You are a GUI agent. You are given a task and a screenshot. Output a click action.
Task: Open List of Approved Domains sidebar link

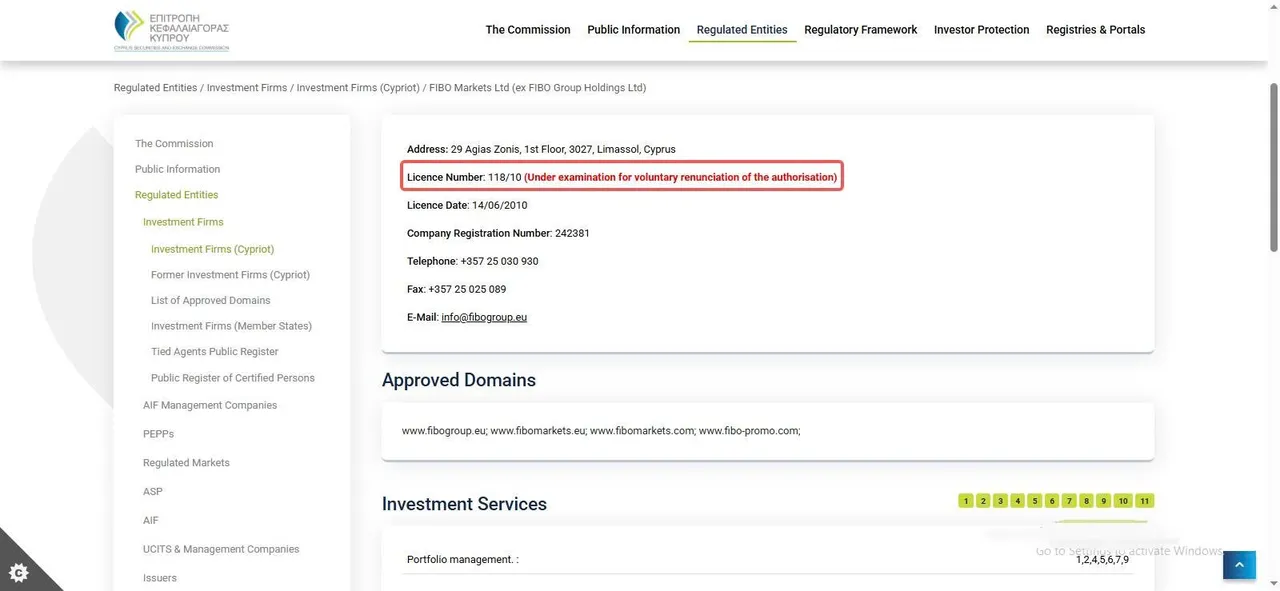pos(211,300)
